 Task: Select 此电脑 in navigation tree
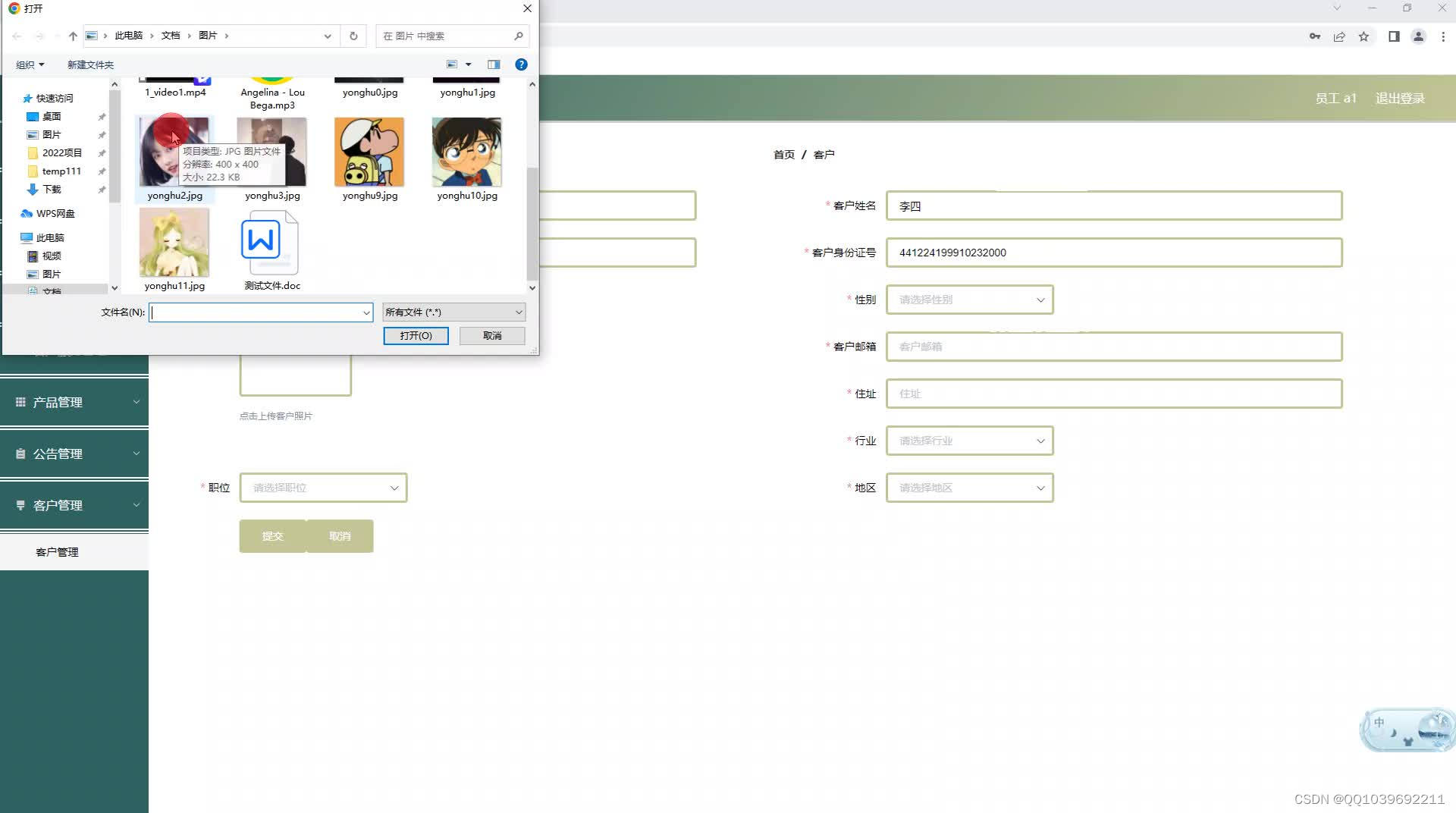click(x=50, y=238)
